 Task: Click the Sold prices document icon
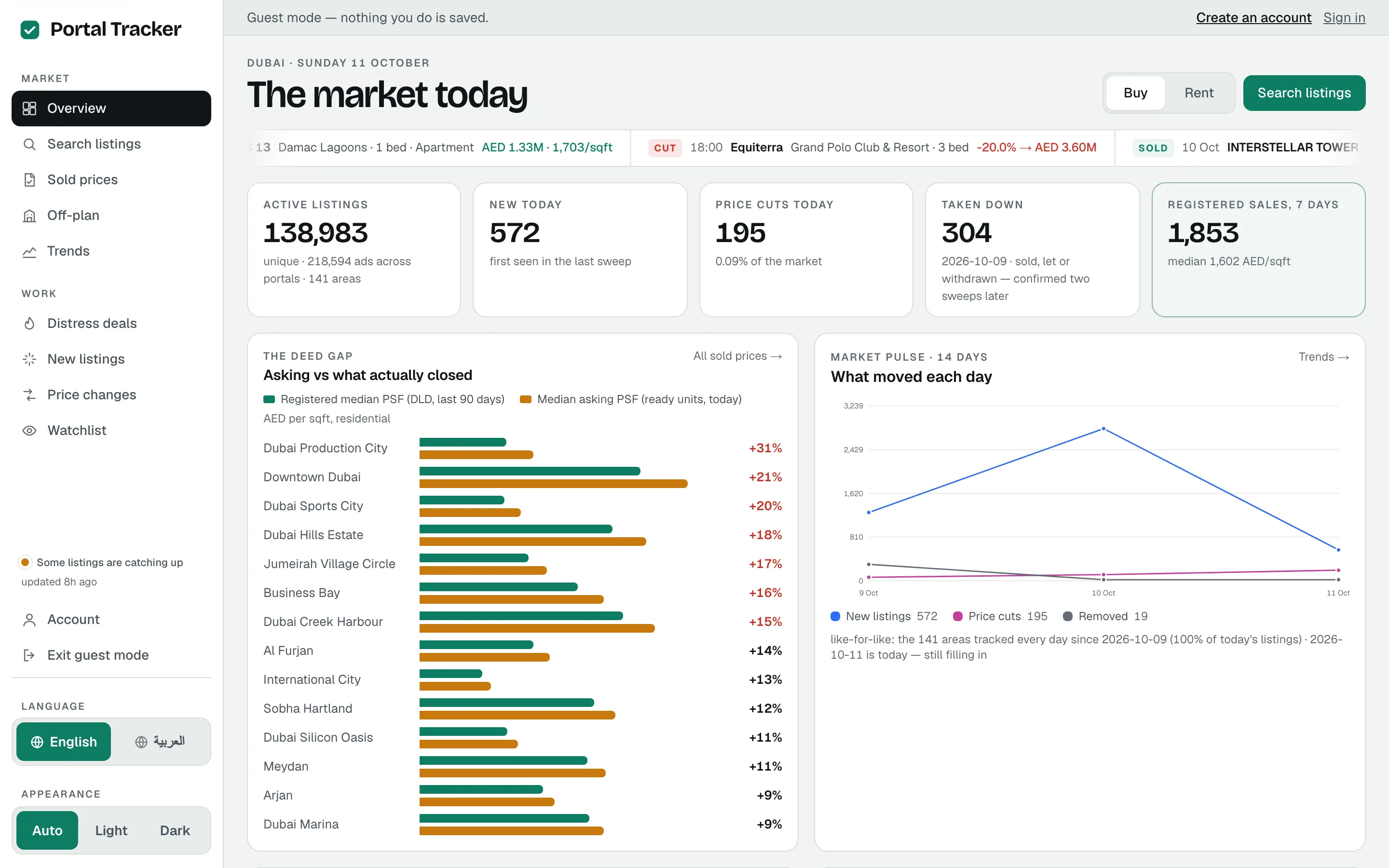[x=29, y=180]
